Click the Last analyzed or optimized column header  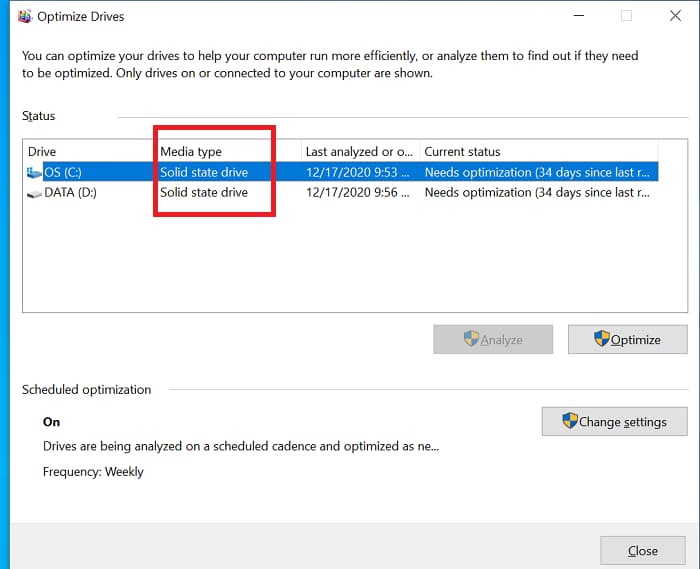click(360, 151)
